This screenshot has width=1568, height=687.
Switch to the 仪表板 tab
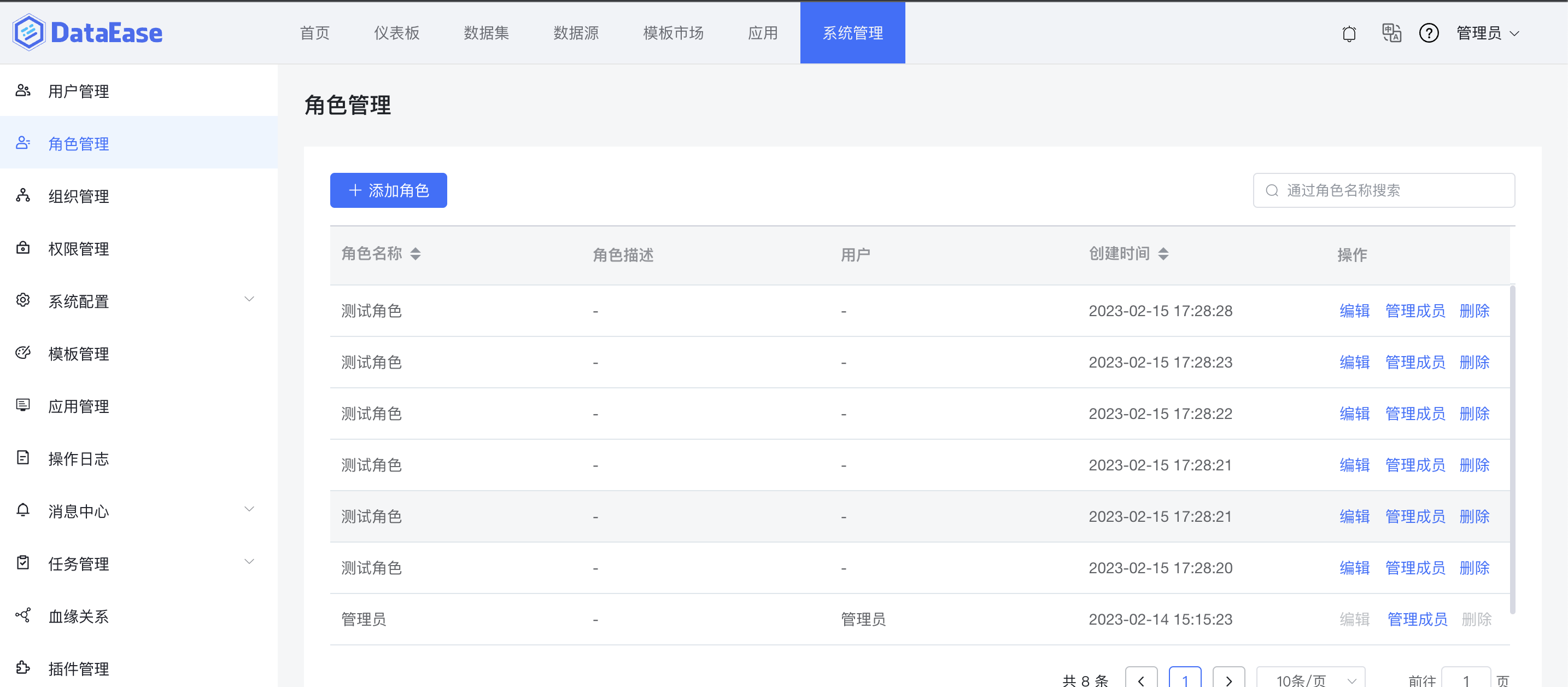(x=396, y=33)
